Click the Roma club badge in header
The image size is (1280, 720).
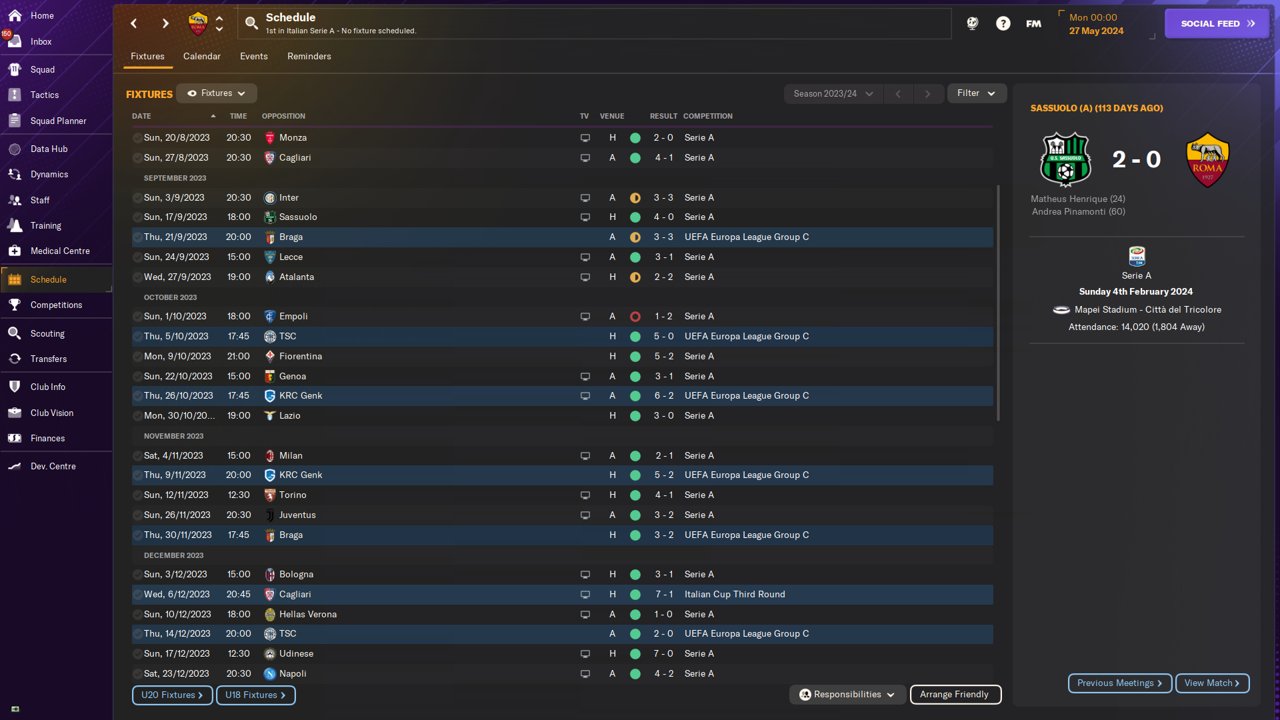pyautogui.click(x=198, y=23)
